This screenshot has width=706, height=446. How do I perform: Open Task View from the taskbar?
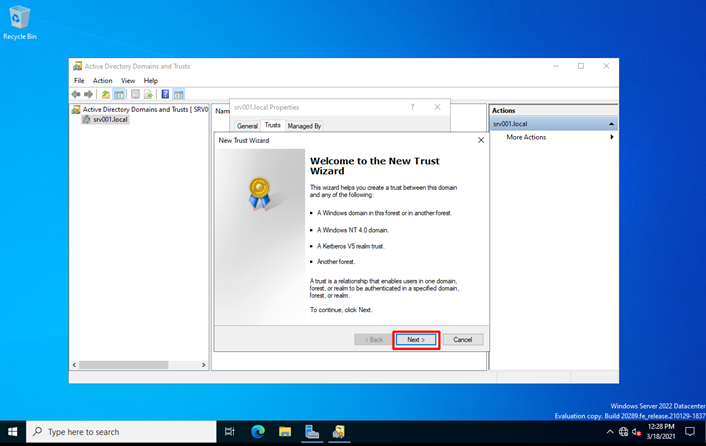[x=230, y=432]
